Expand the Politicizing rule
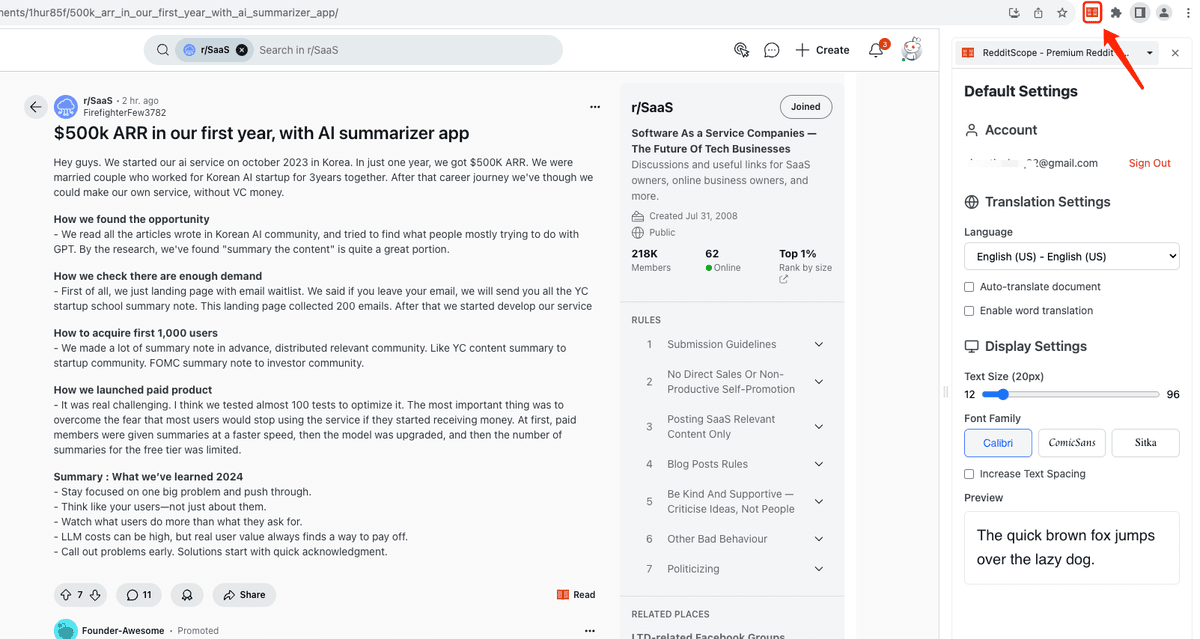 (x=818, y=569)
